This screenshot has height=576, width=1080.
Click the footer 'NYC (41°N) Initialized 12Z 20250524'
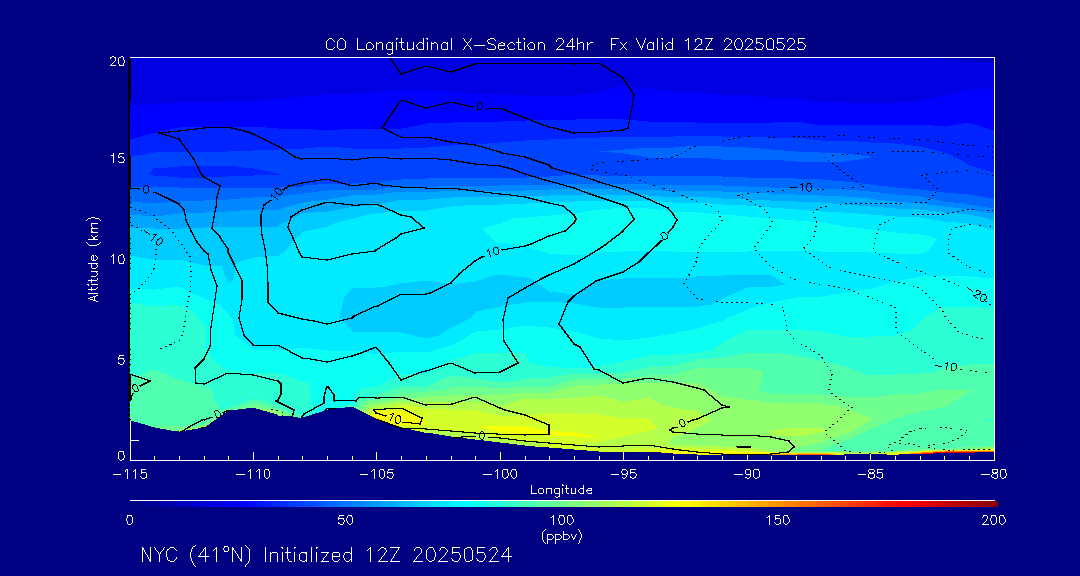[x=326, y=555]
